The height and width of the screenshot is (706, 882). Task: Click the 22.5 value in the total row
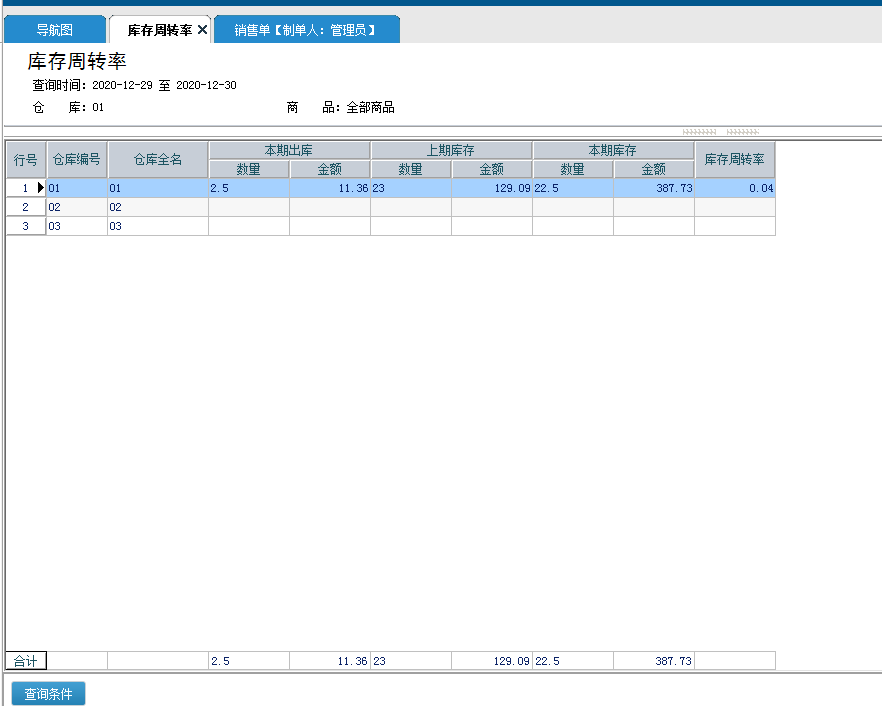click(x=573, y=661)
